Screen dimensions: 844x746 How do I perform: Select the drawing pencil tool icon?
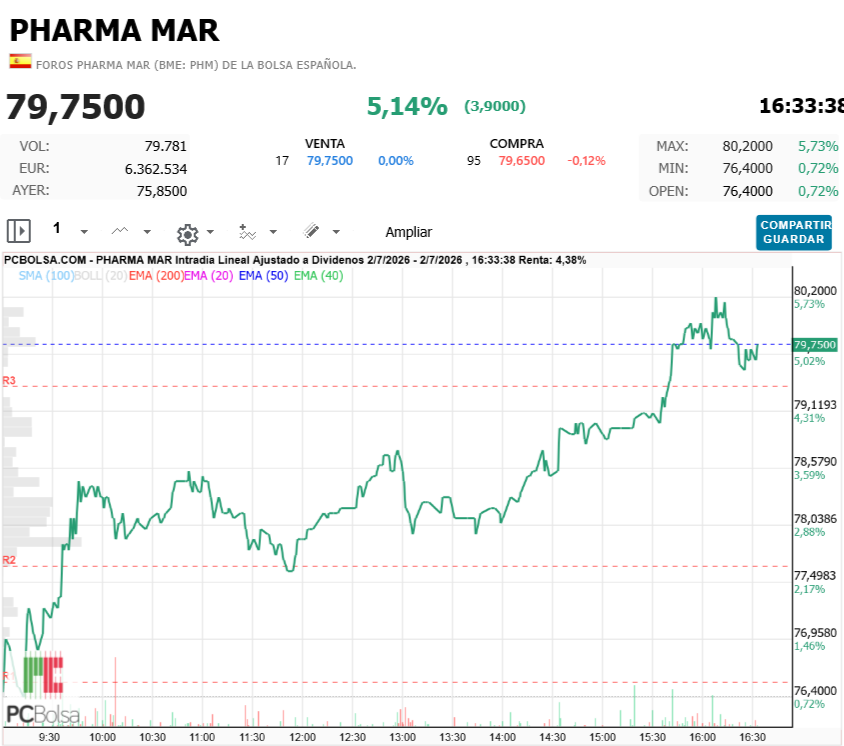click(311, 231)
